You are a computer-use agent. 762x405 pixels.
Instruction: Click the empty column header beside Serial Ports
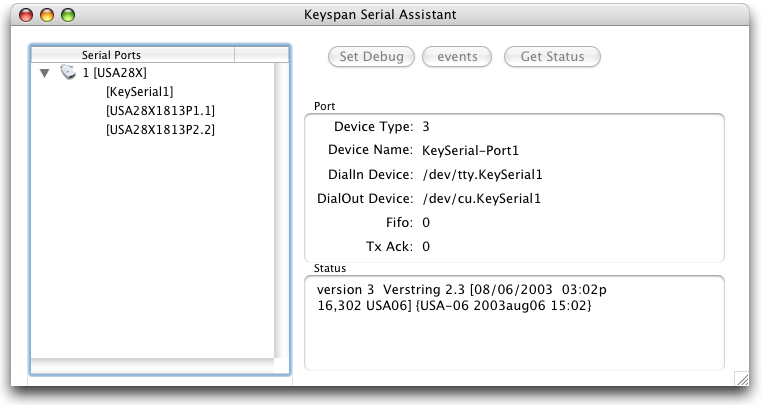[261, 55]
